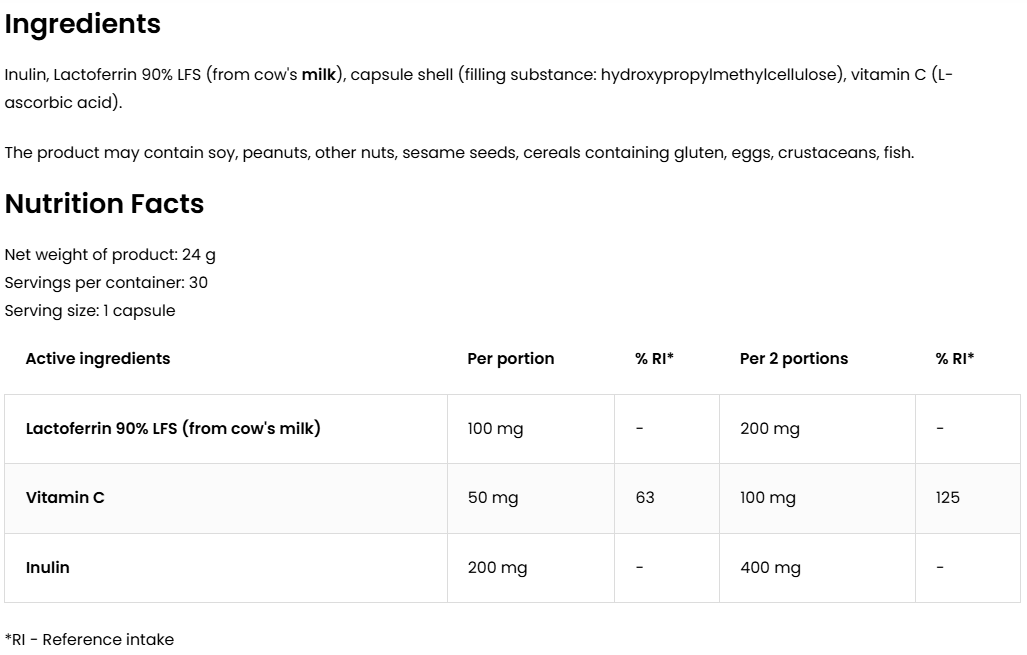1027x655 pixels.
Task: Click the Net weight of product line
Action: (x=110, y=255)
